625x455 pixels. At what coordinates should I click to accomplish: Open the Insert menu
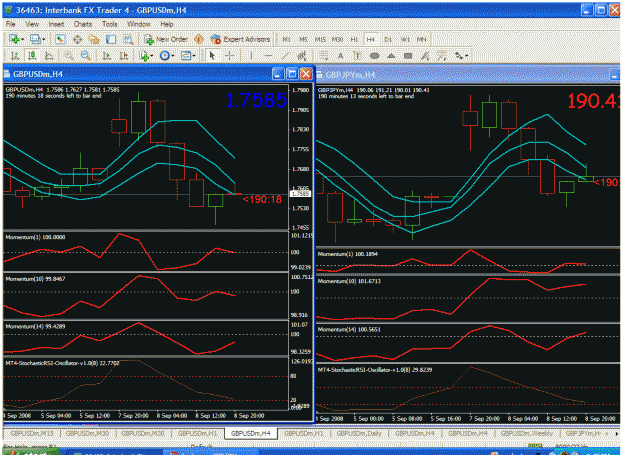(56, 24)
